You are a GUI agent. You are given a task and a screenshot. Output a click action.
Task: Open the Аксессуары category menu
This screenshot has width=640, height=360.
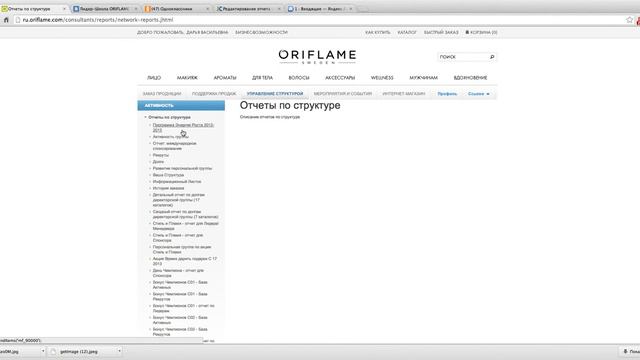340,78
